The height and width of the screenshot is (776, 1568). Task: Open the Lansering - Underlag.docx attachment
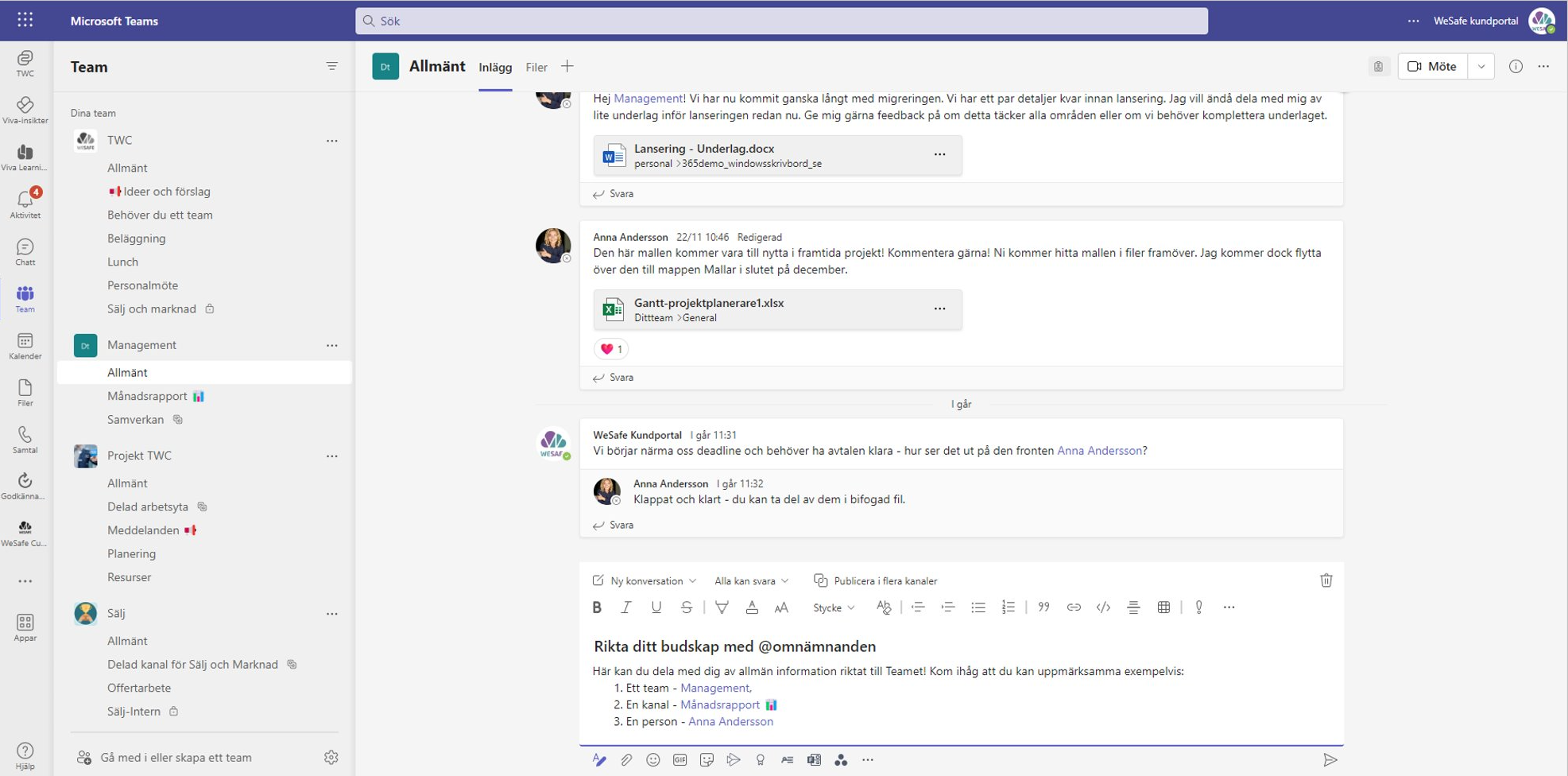[703, 149]
